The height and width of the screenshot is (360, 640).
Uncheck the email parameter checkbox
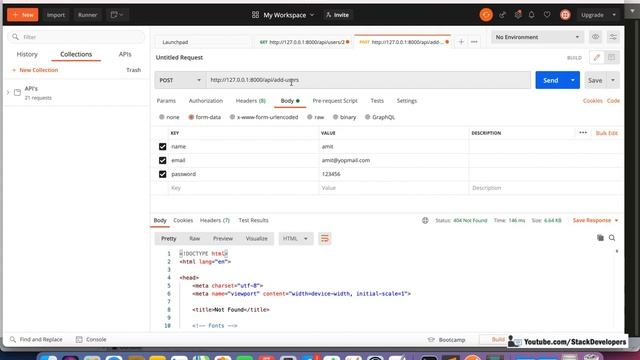(162, 160)
